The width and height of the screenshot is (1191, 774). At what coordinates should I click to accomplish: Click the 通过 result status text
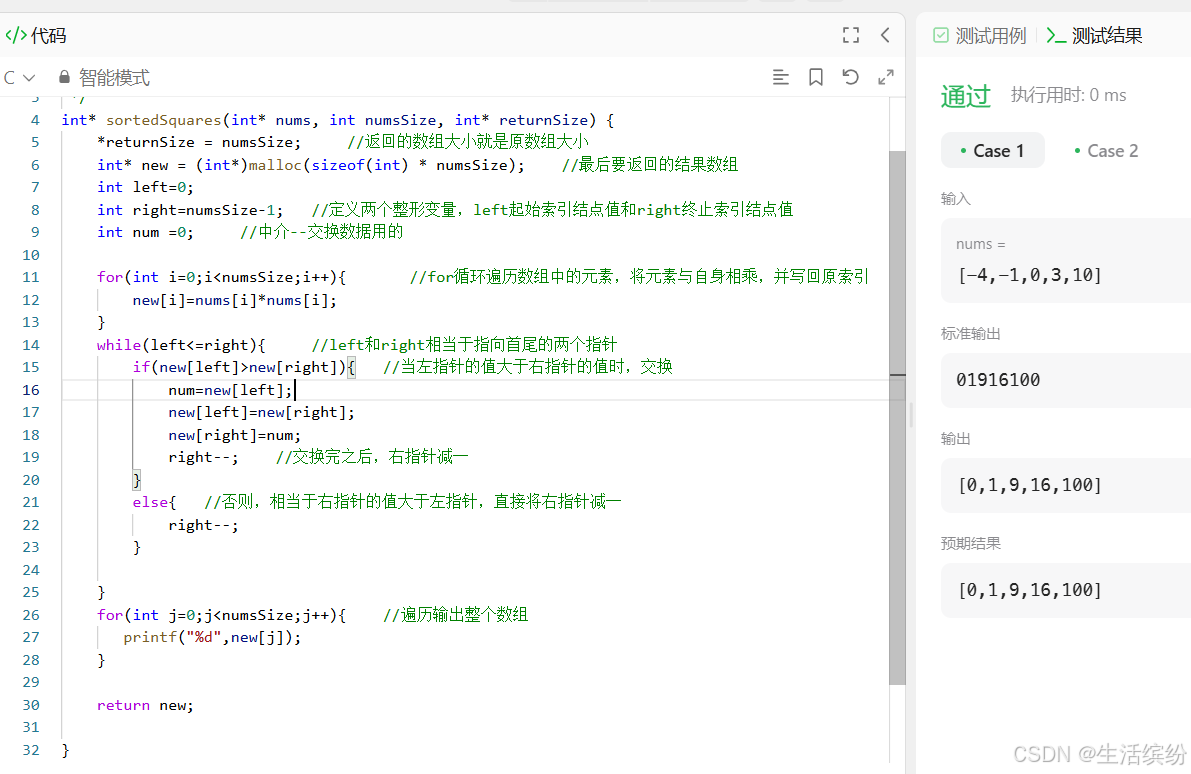tap(966, 94)
